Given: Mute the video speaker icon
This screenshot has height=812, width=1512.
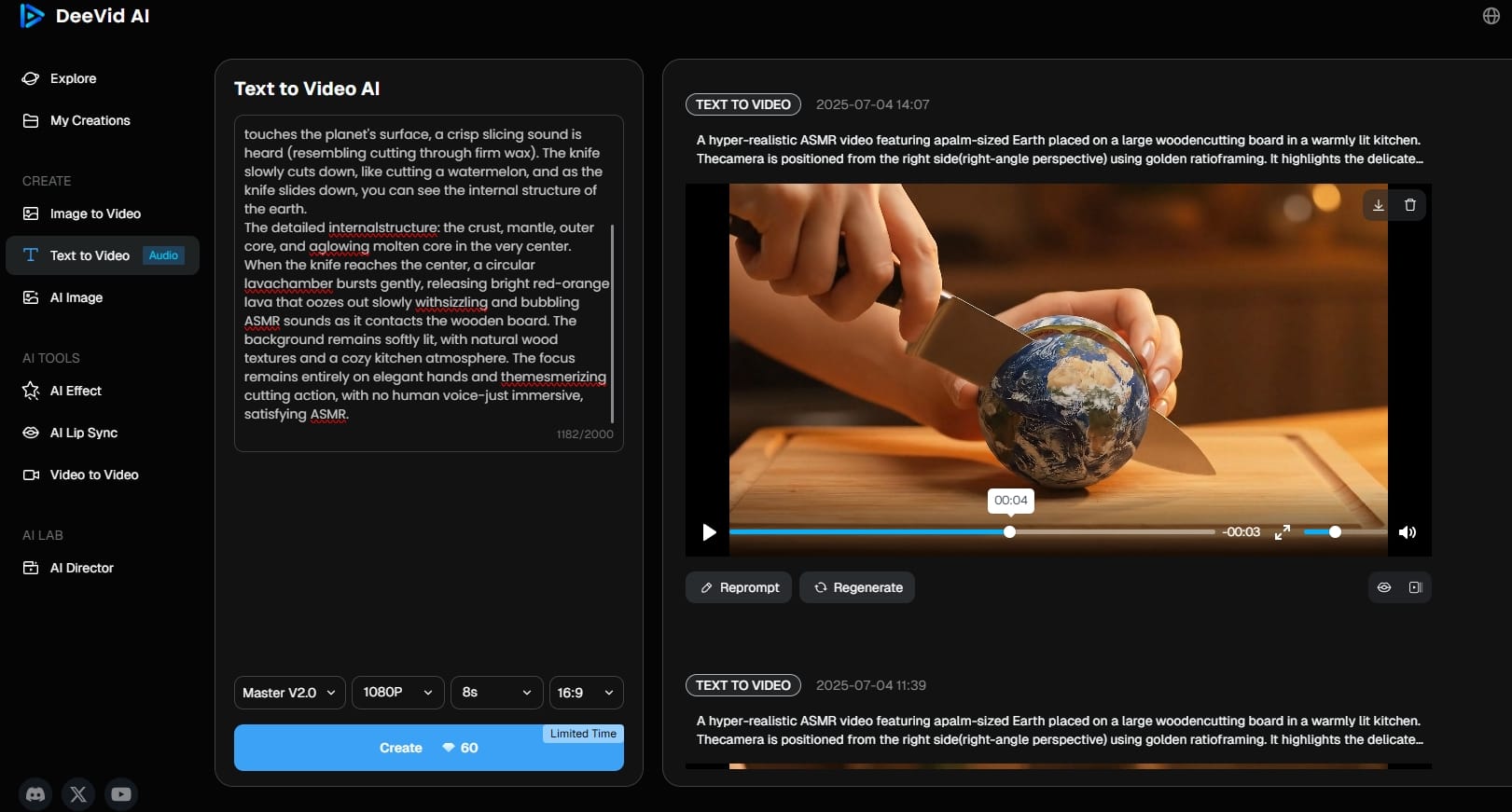Looking at the screenshot, I should 1408,532.
